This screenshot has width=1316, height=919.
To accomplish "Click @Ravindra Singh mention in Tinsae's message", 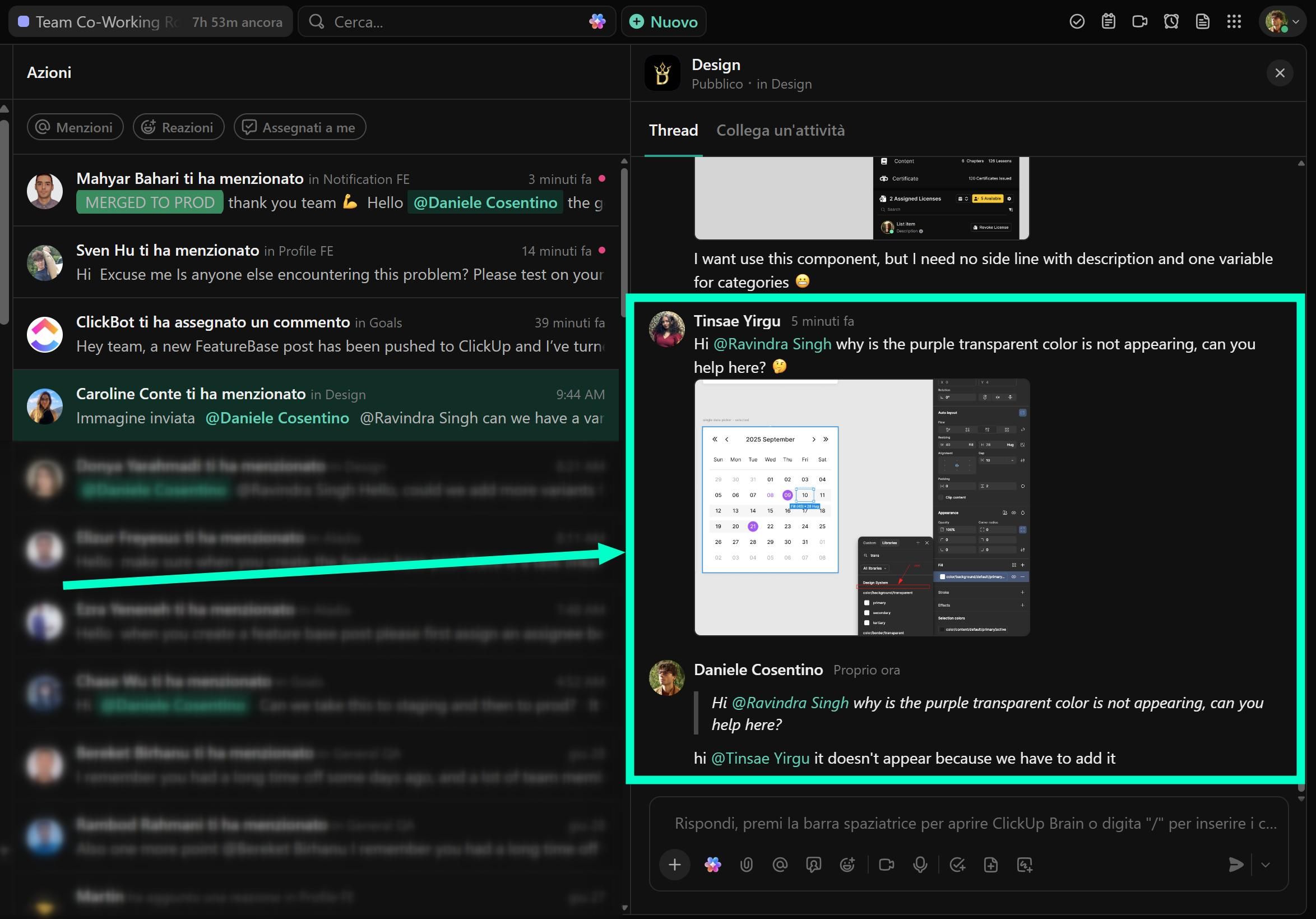I will pos(772,344).
